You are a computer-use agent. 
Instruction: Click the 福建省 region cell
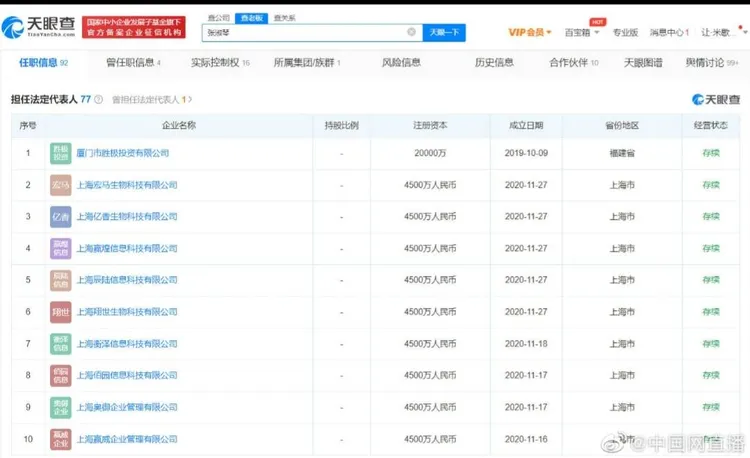point(622,153)
